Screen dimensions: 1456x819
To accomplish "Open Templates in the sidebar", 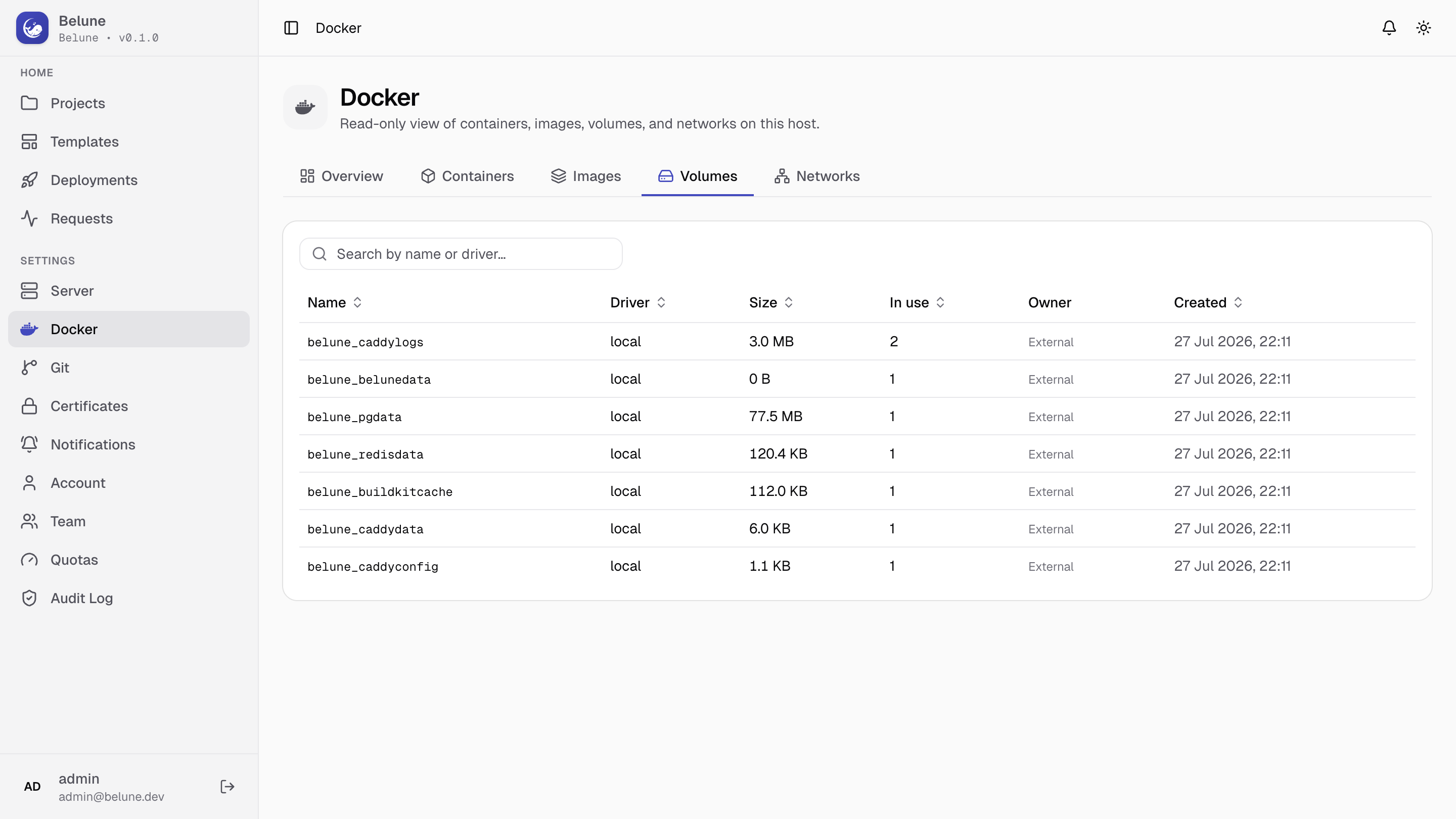I will pyautogui.click(x=129, y=142).
